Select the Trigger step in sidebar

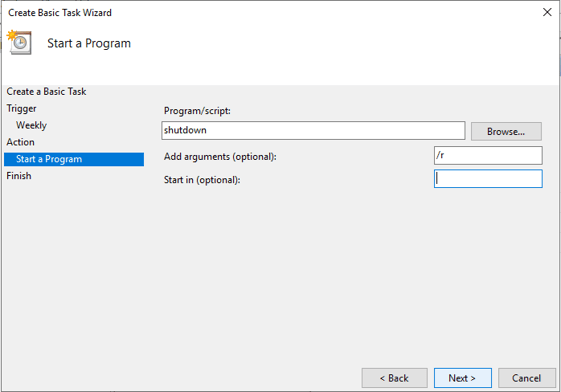pyautogui.click(x=21, y=108)
